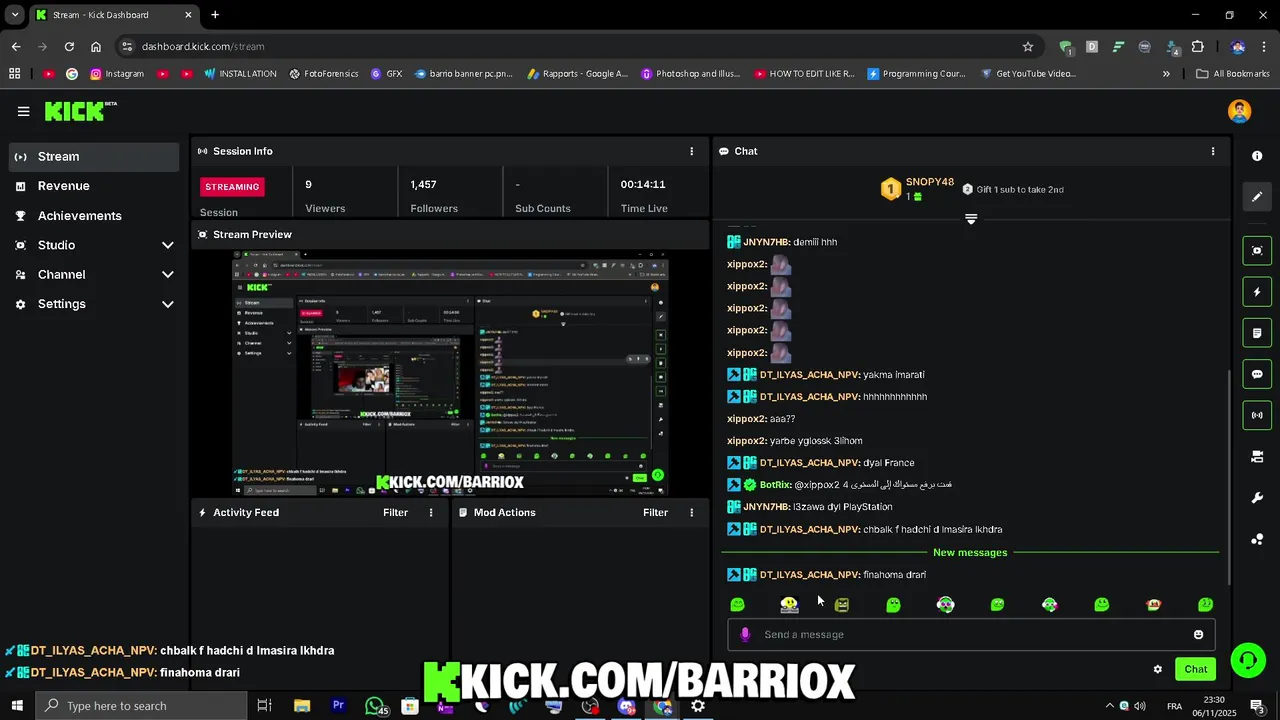Click the red STREAMING status badge

click(x=232, y=187)
